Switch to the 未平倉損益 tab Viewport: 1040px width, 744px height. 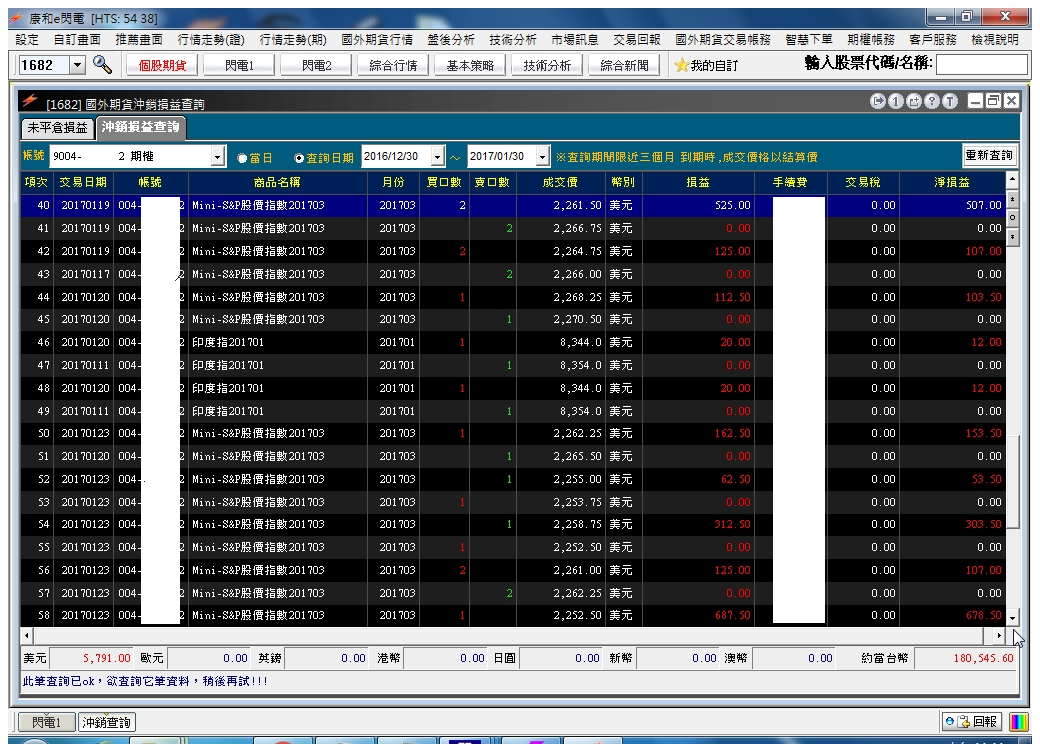click(58, 128)
